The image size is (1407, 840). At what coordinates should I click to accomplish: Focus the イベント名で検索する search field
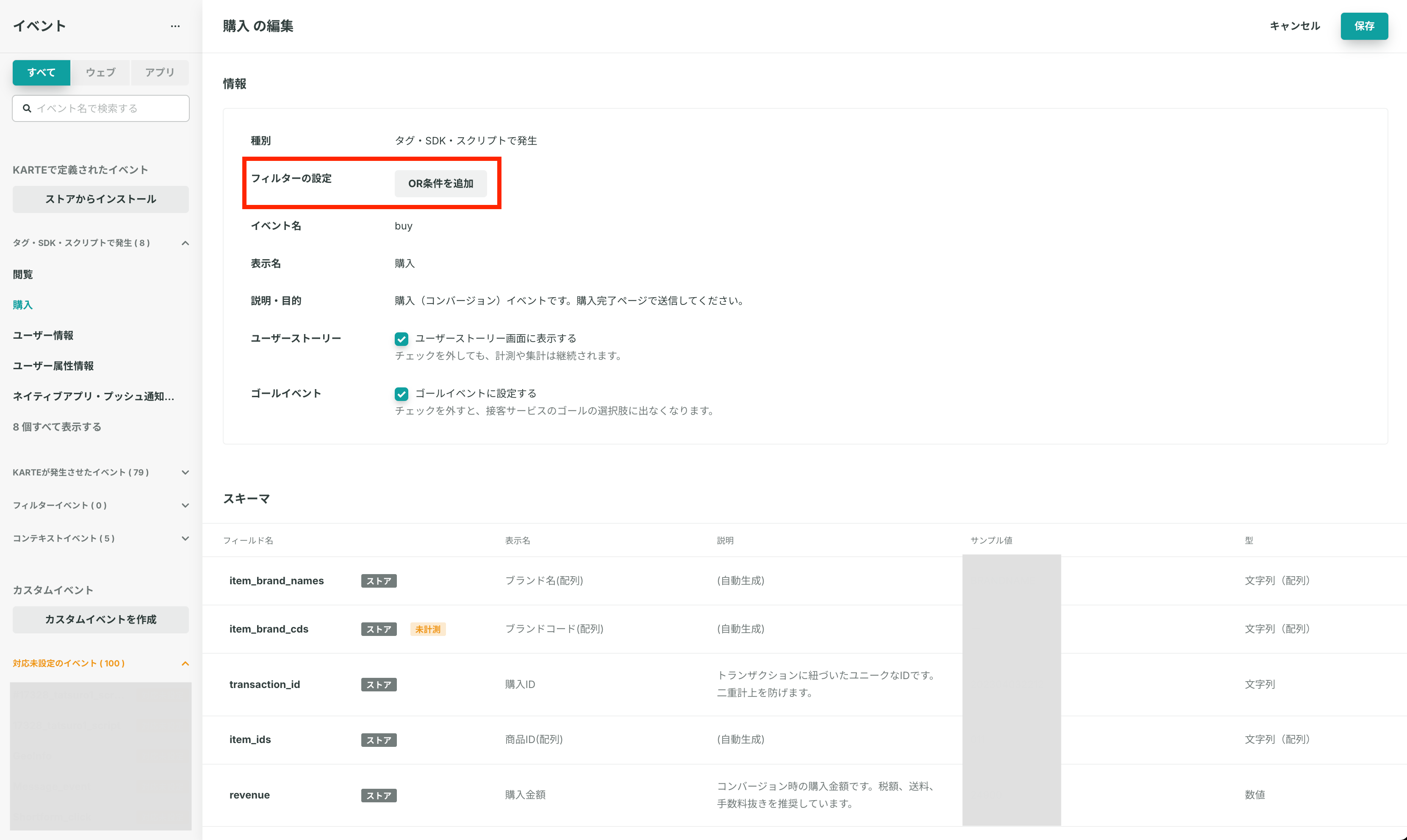tap(101, 108)
